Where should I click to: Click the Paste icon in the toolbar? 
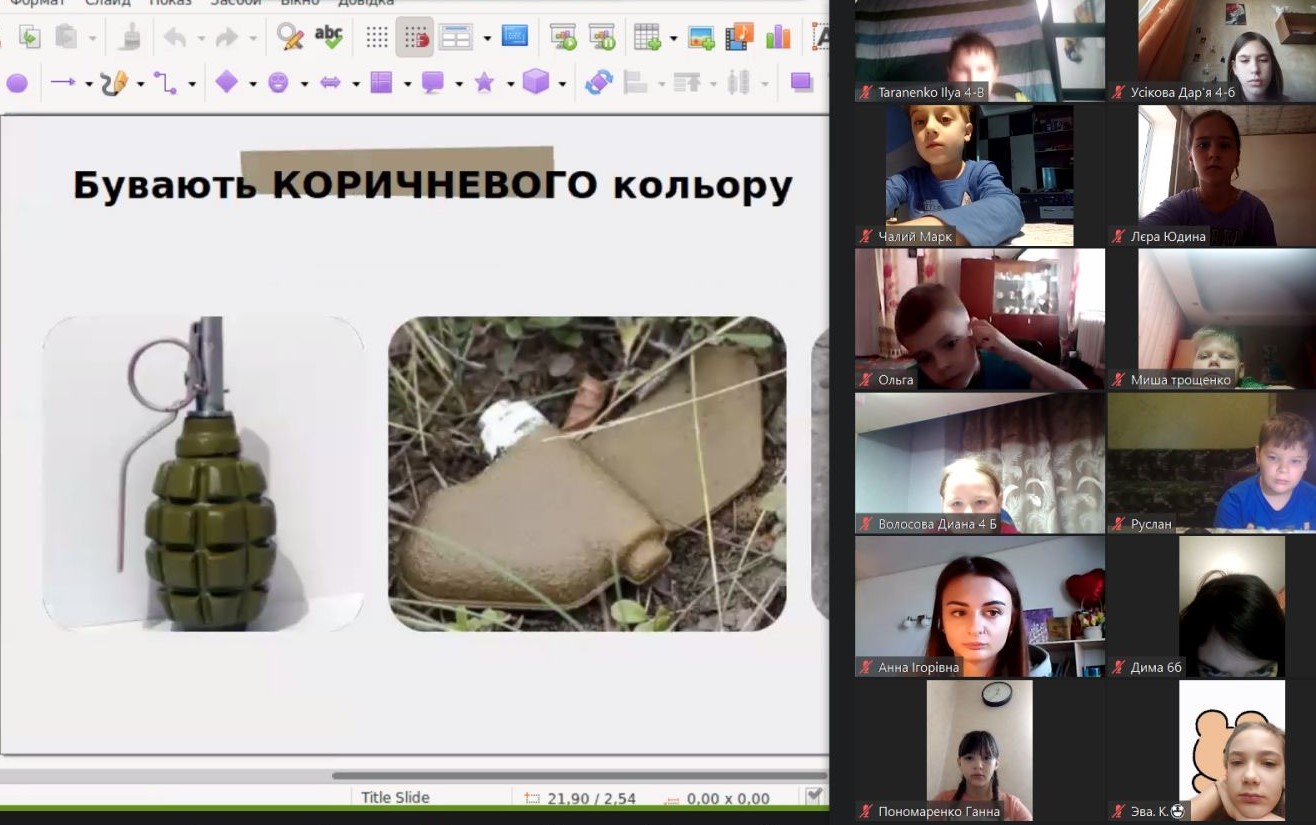pos(67,38)
